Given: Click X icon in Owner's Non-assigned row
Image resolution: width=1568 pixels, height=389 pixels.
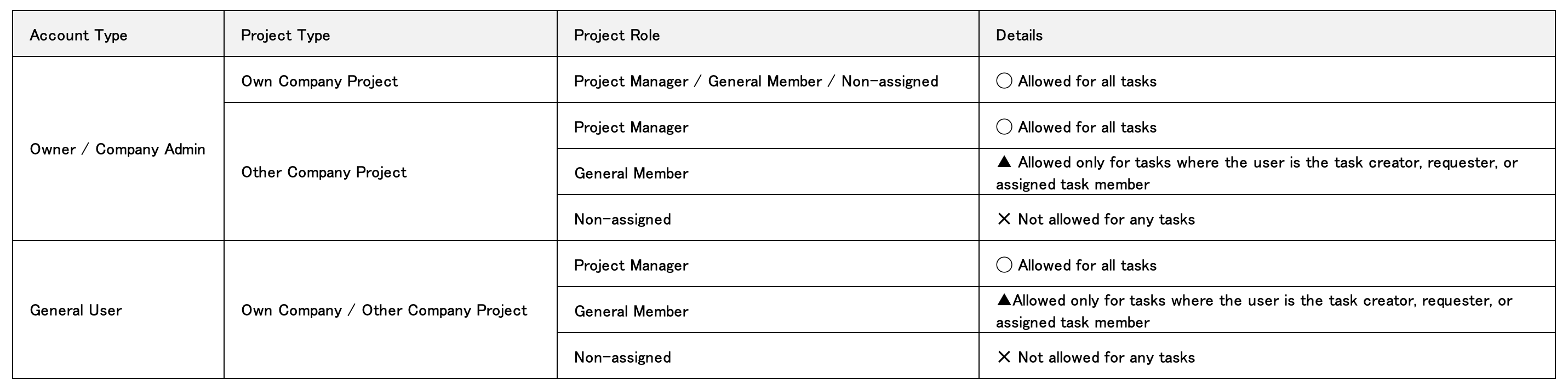Looking at the screenshot, I should coord(1004,219).
